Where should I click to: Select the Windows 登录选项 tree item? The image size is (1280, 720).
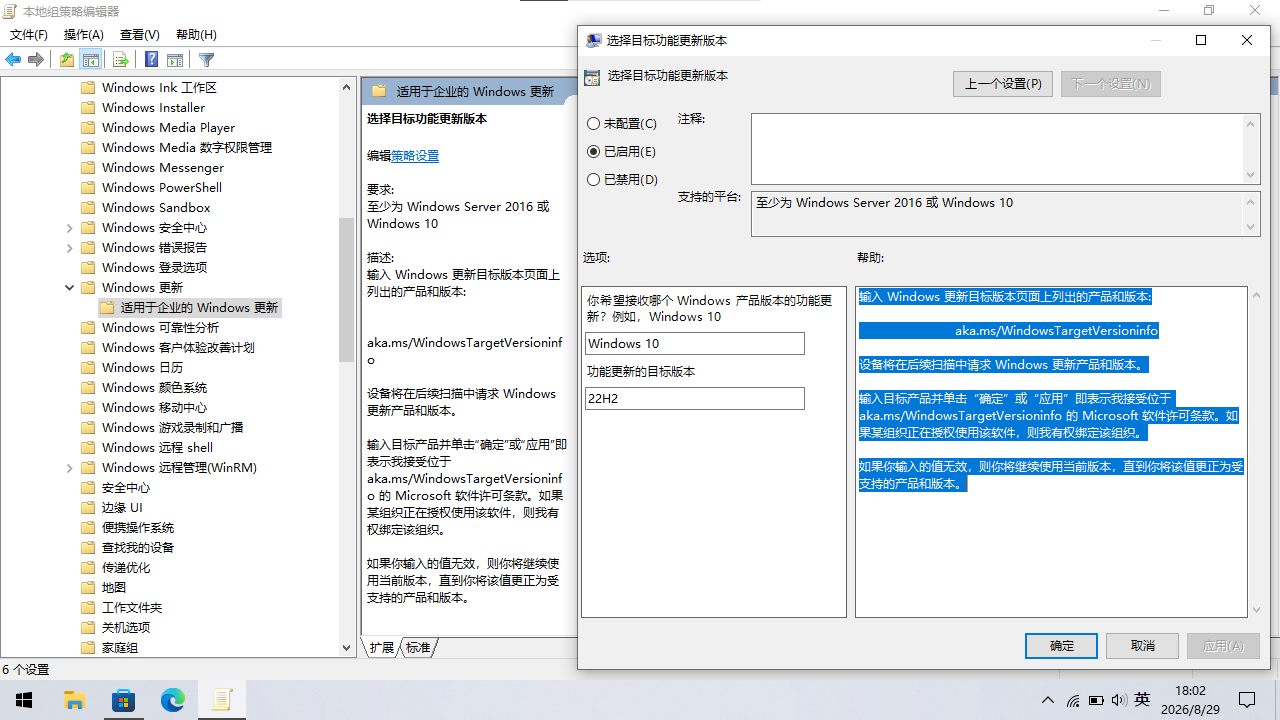click(154, 267)
